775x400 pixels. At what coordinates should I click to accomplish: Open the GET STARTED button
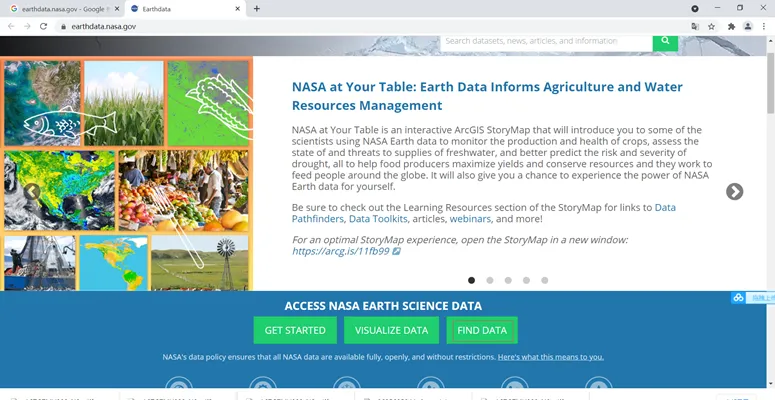pos(295,330)
